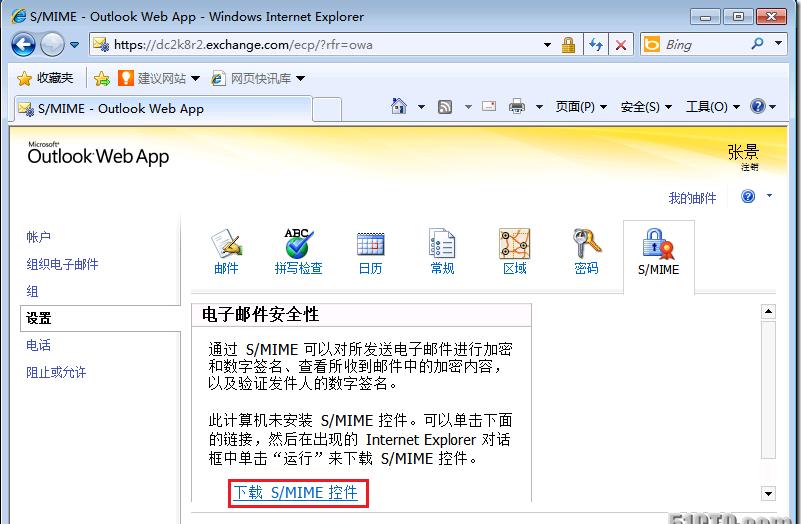
Task: Click the 我的邮件 link
Action: 692,198
